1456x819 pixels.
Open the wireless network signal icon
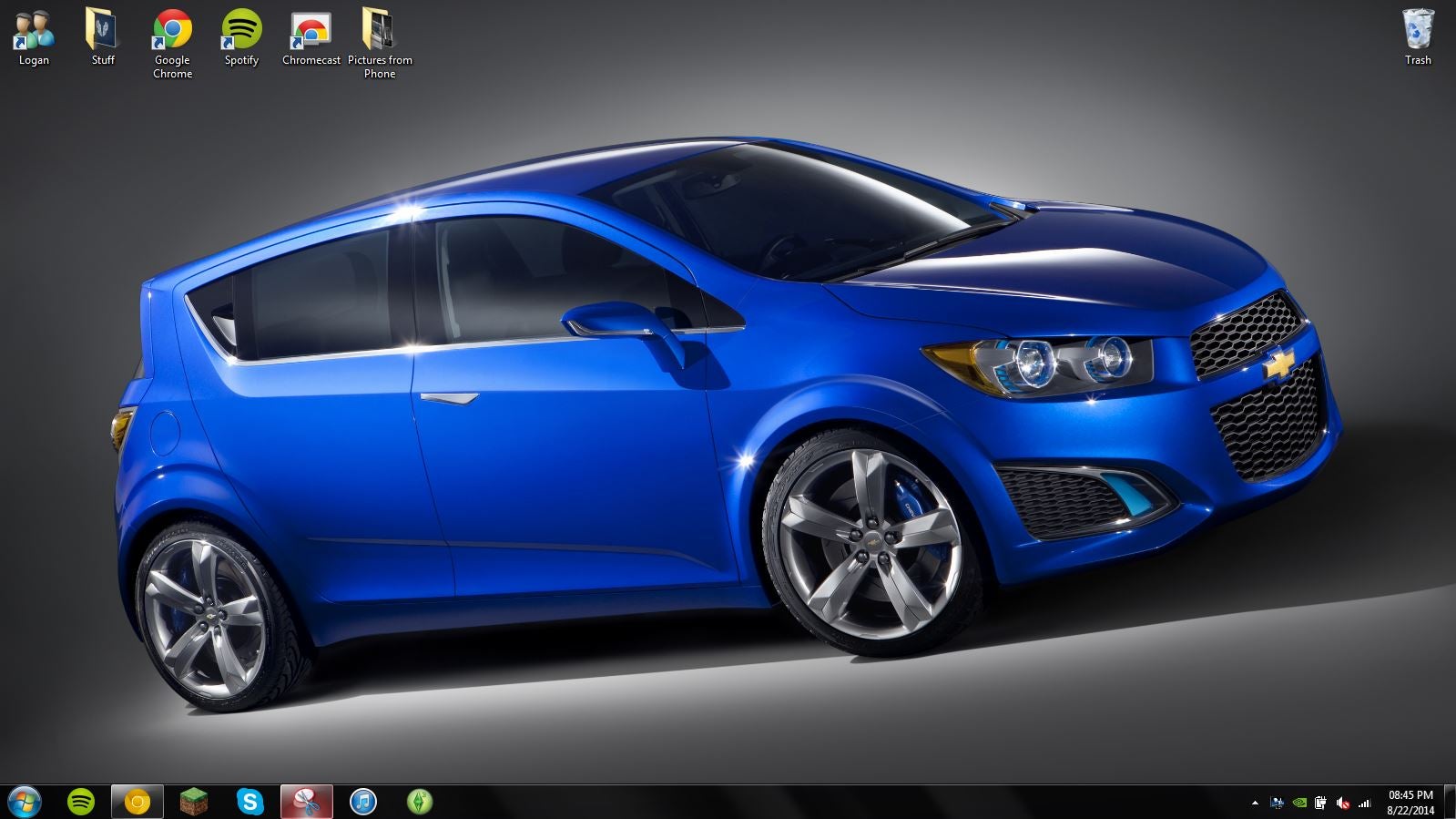[1365, 803]
